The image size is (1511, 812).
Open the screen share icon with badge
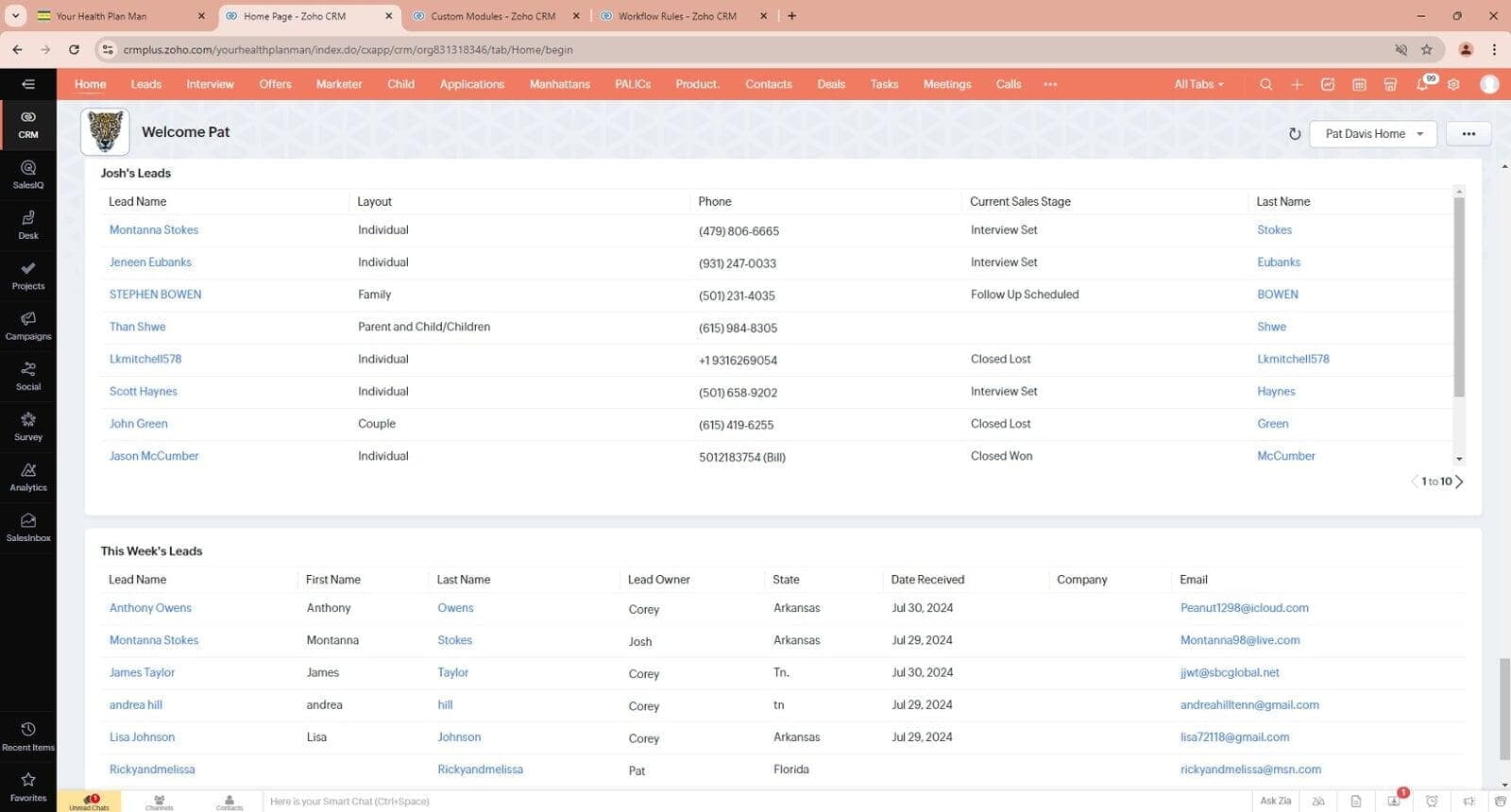(x=1395, y=800)
